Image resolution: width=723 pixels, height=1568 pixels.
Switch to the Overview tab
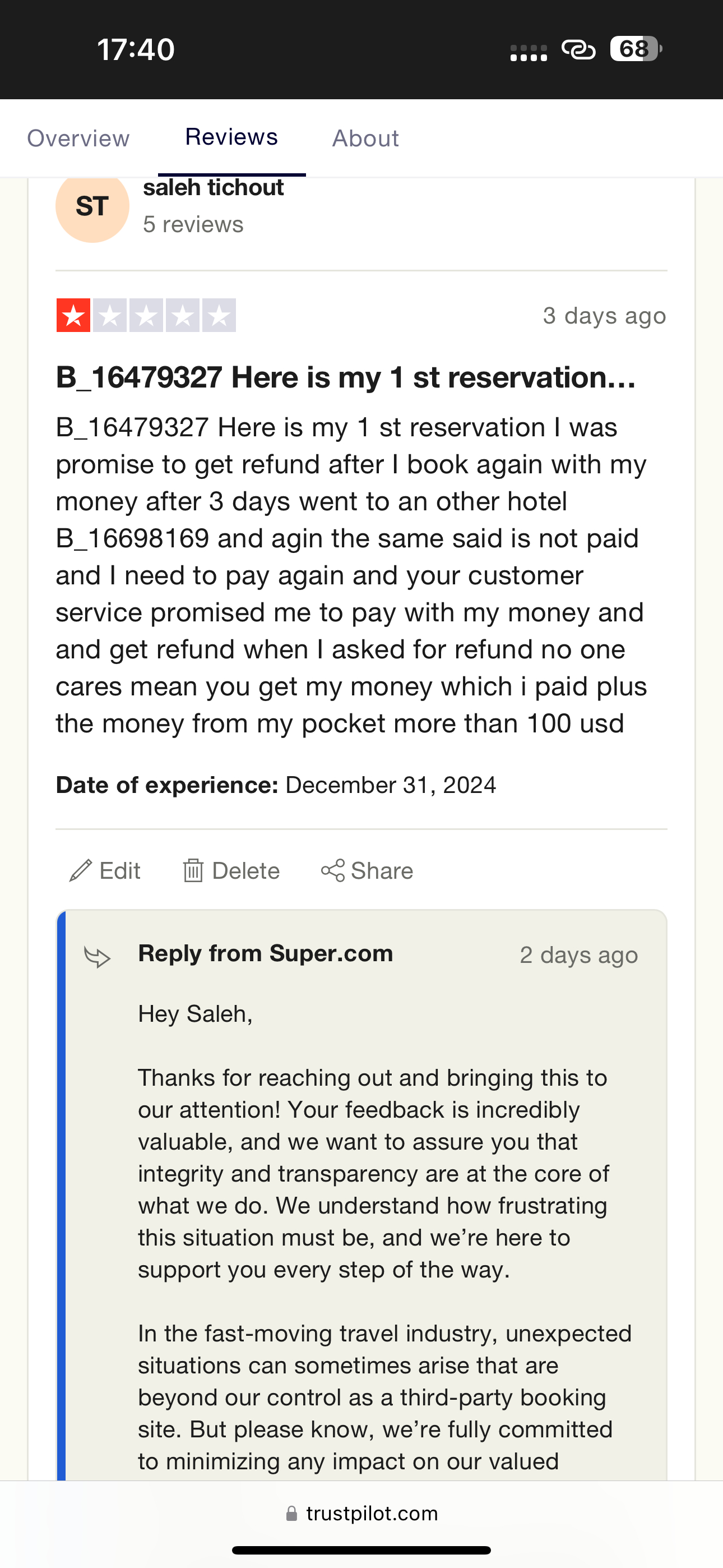[x=77, y=137]
